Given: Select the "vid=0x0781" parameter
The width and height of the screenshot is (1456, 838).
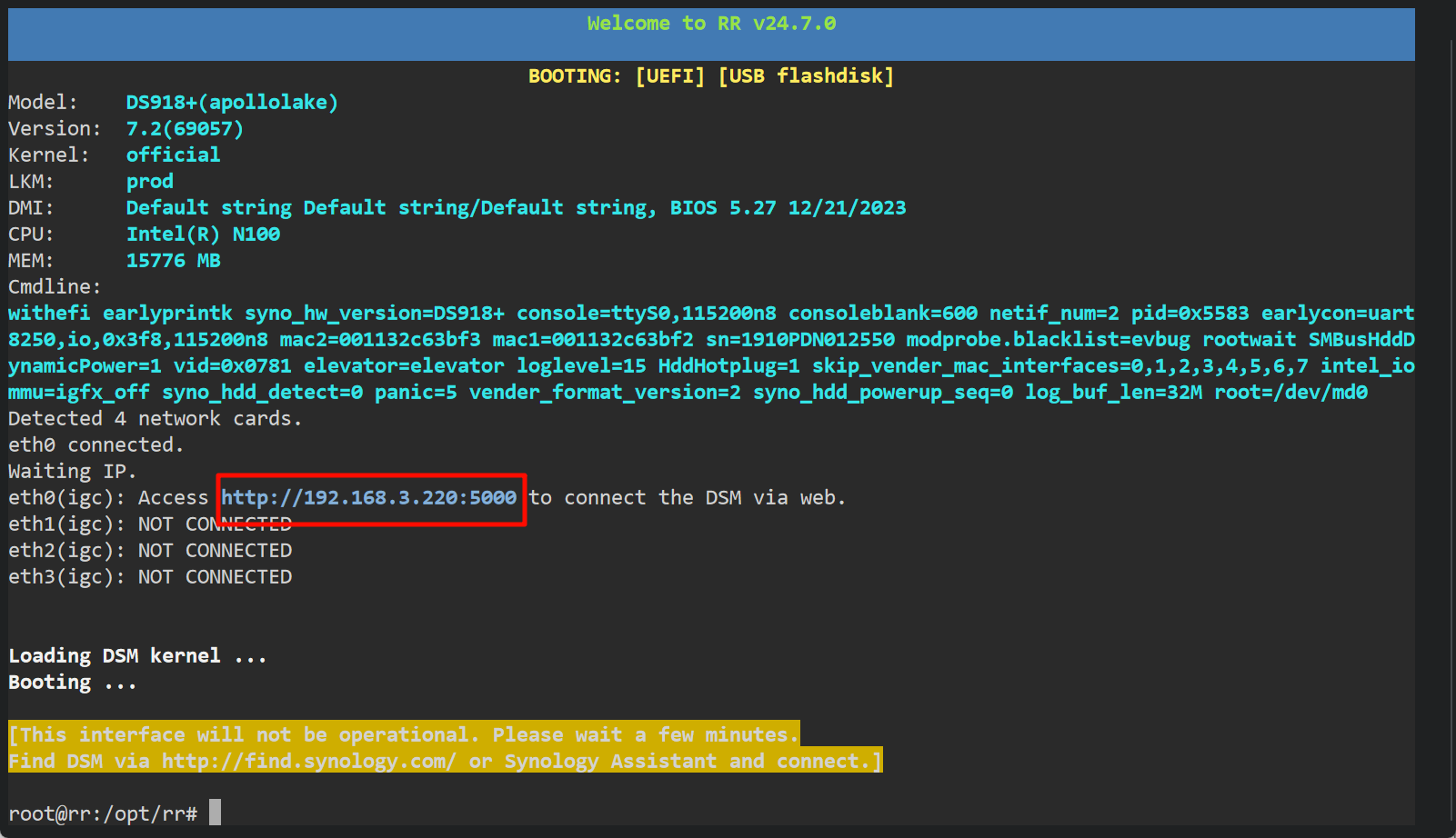Looking at the screenshot, I should (x=233, y=366).
